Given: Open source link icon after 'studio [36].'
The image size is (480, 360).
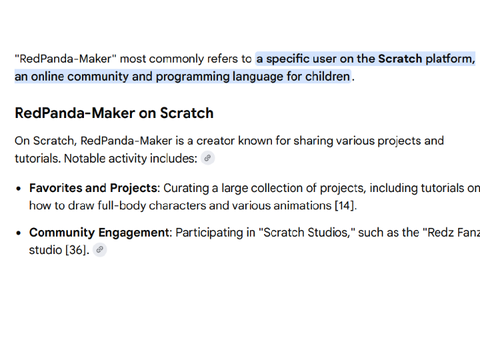Looking at the screenshot, I should pos(99,250).
